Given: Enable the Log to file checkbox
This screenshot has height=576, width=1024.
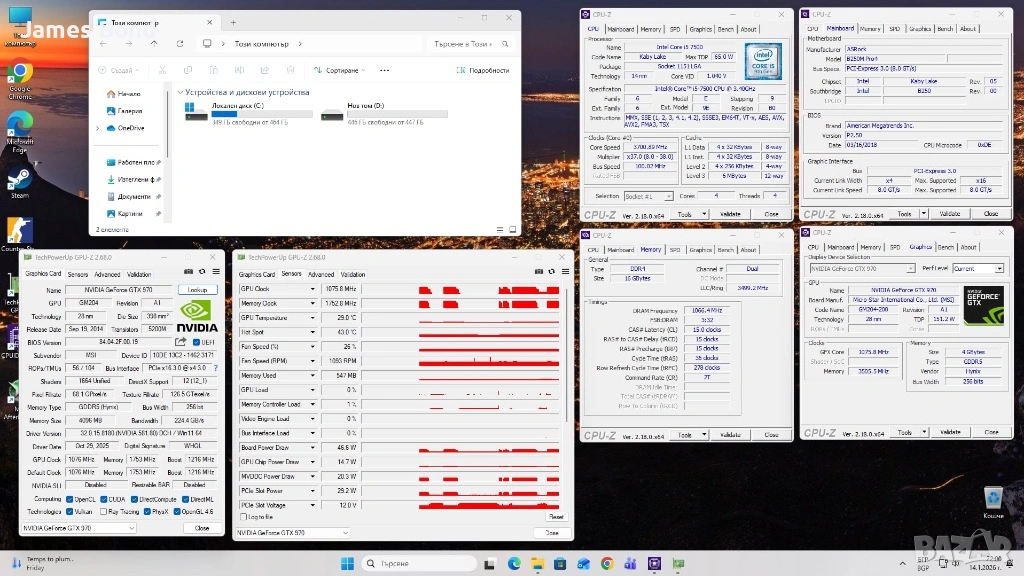Looking at the screenshot, I should (x=243, y=517).
